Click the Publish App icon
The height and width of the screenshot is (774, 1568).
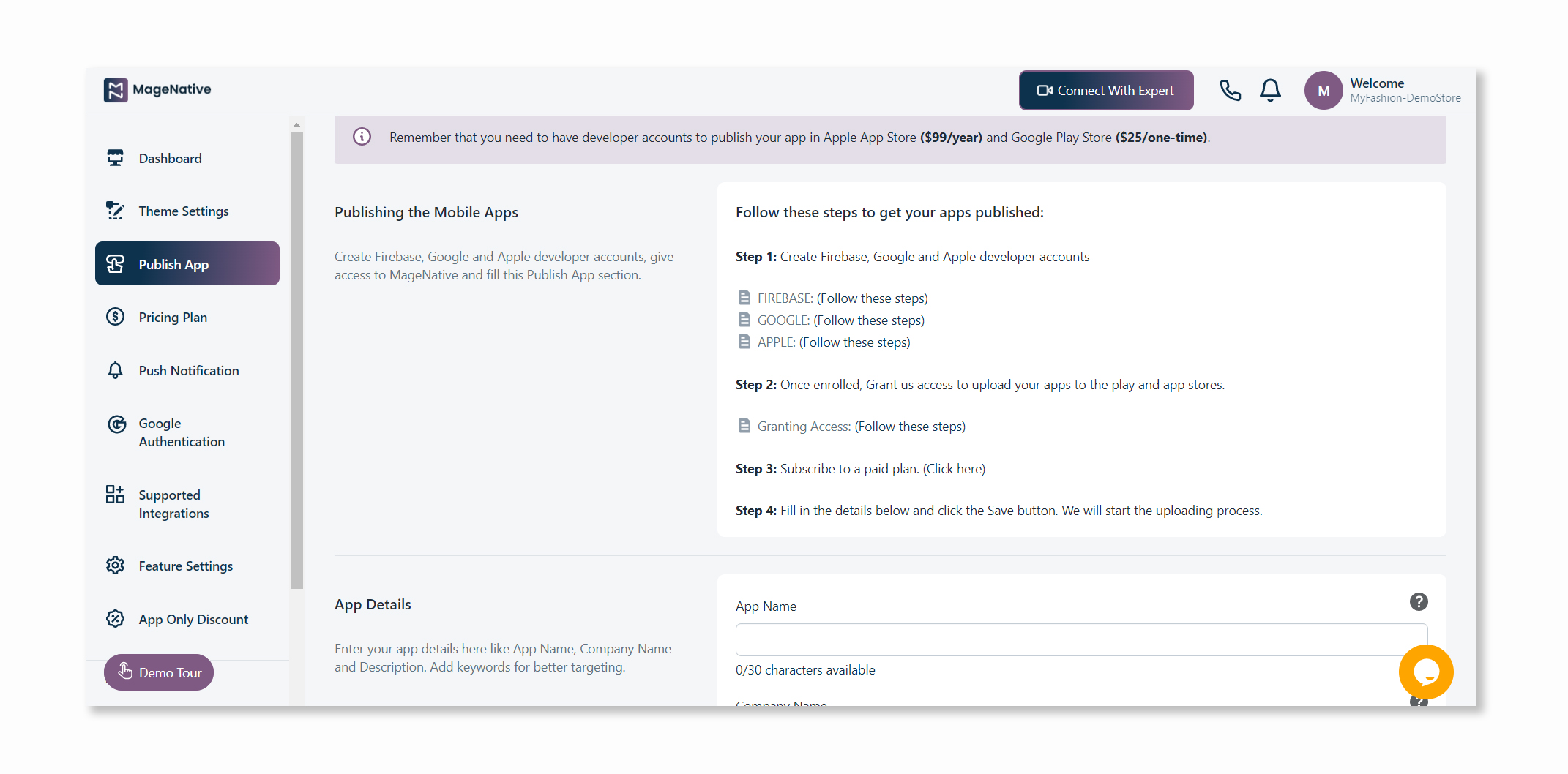point(116,264)
